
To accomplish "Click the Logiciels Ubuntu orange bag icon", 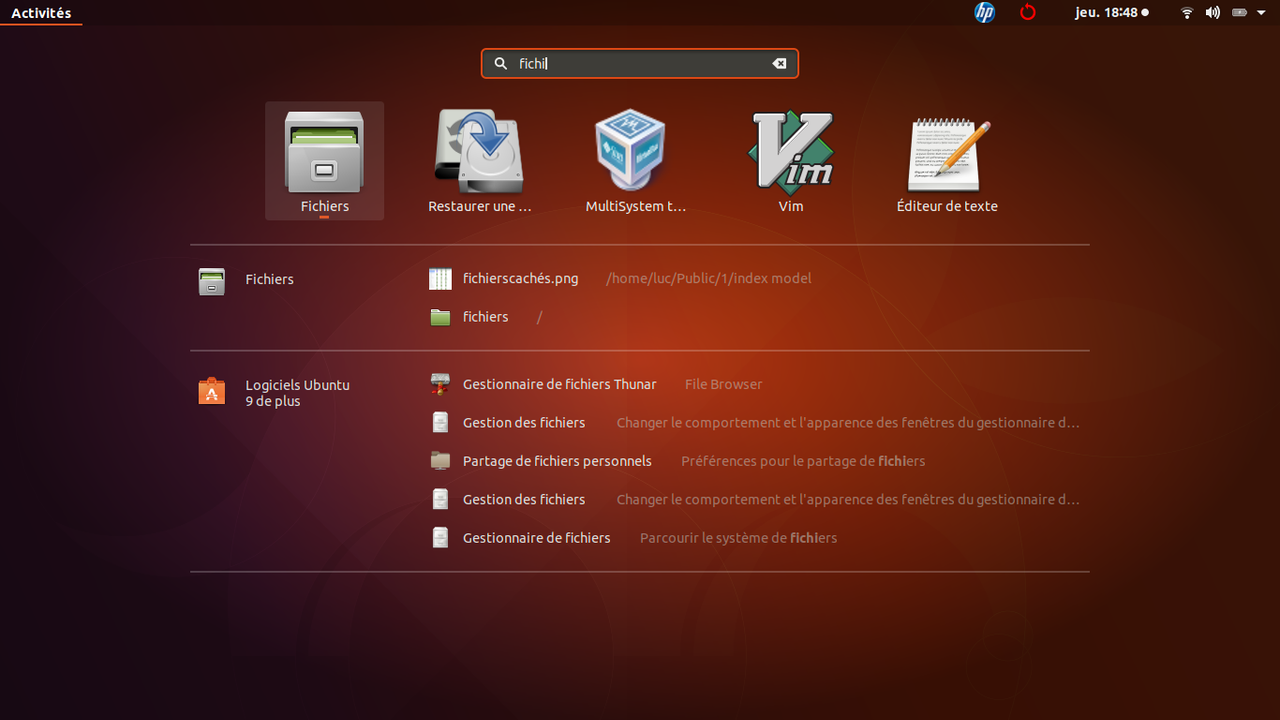I will 211,391.
